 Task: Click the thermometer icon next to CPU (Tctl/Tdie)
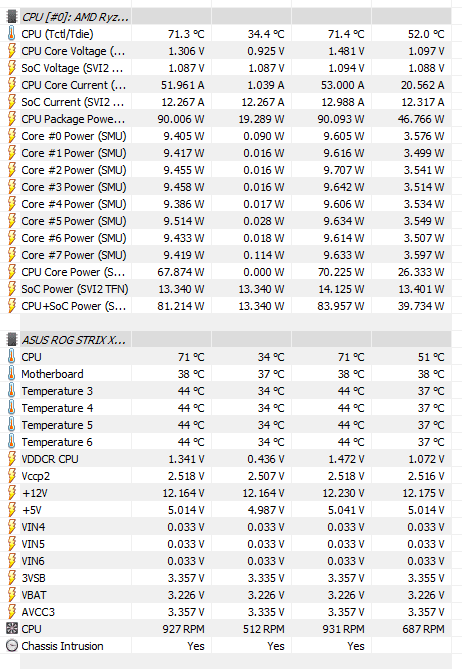(12, 34)
